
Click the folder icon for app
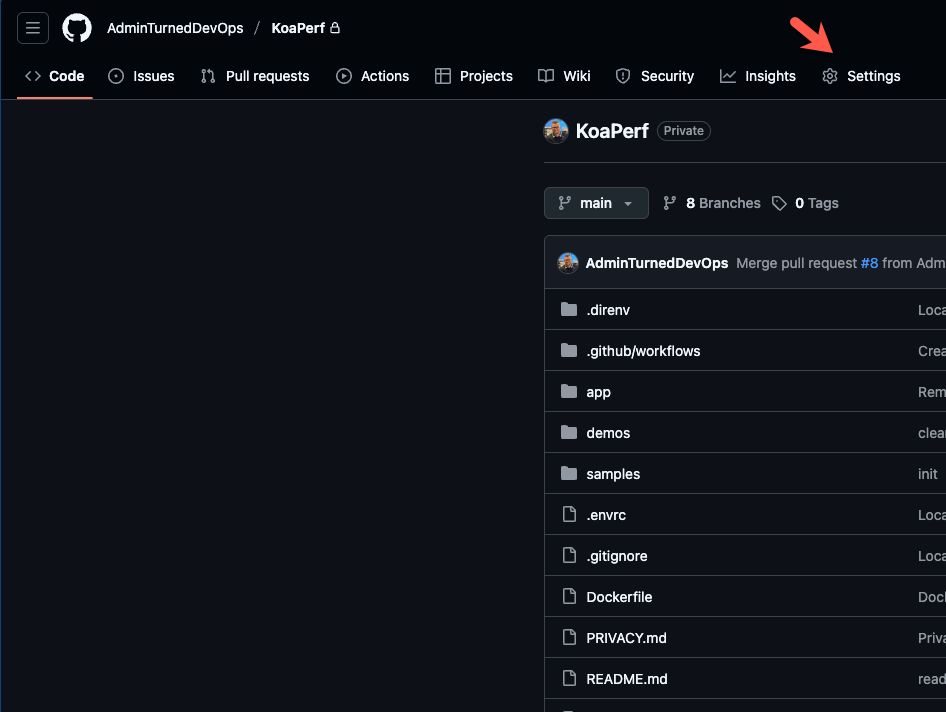click(x=569, y=392)
